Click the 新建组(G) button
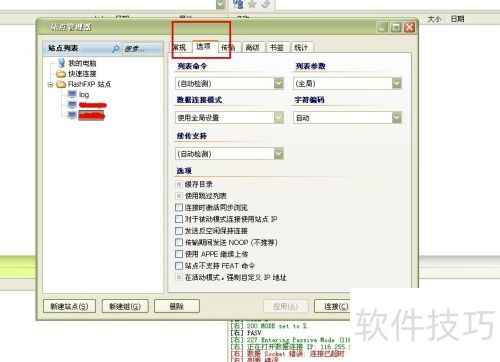This screenshot has width=500, height=362. click(x=125, y=306)
